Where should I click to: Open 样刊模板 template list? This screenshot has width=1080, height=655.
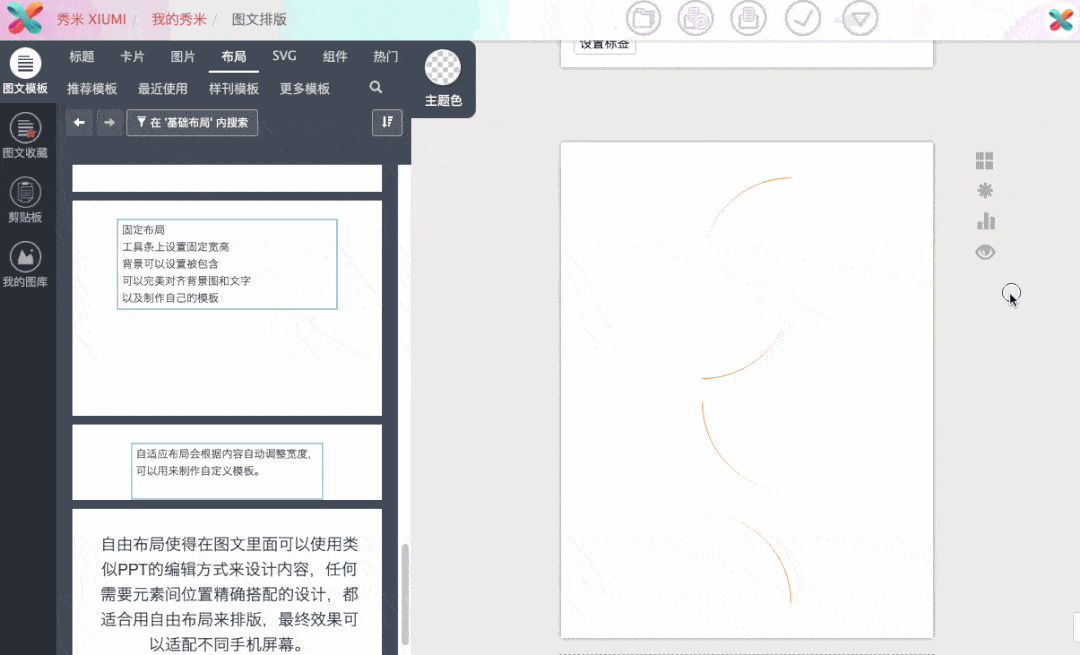233,88
